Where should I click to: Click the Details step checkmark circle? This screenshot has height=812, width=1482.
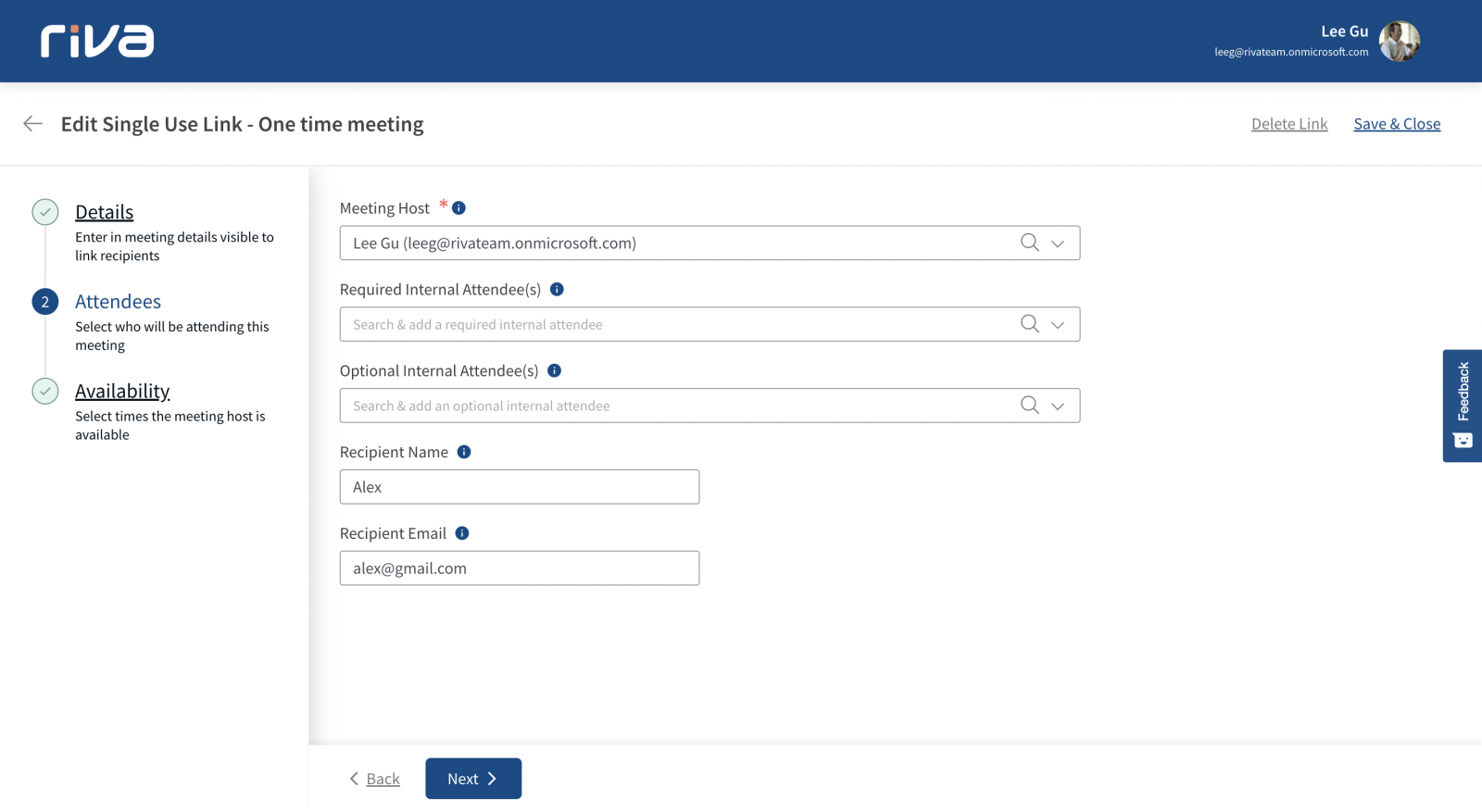[45, 212]
